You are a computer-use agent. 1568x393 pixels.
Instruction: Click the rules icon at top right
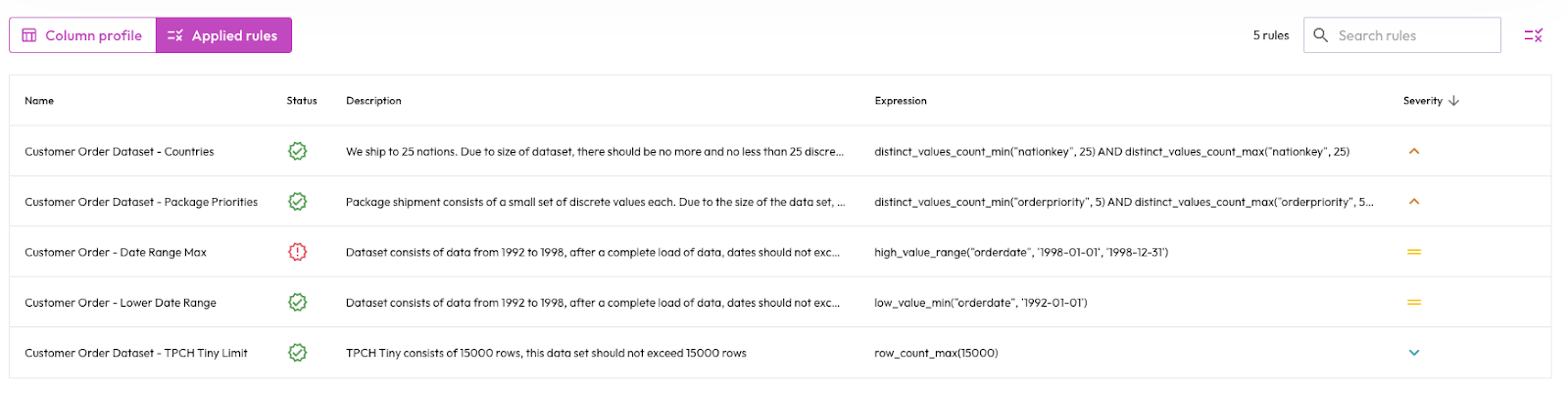click(x=1534, y=35)
